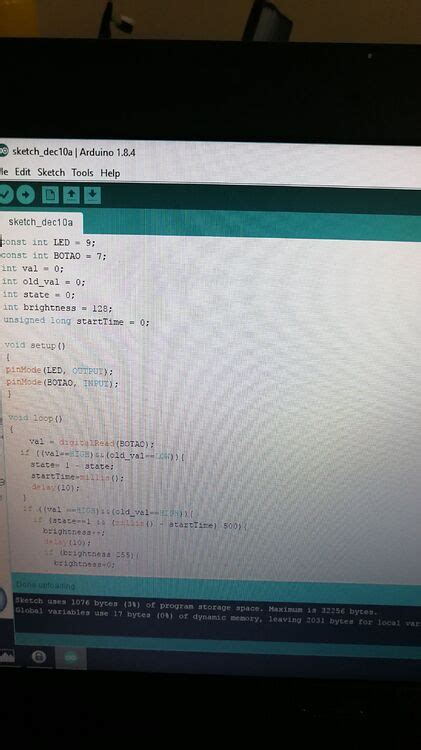Click the 'state= 1 - state;' line
Image resolution: width=421 pixels, height=750 pixels.
pos(72,465)
